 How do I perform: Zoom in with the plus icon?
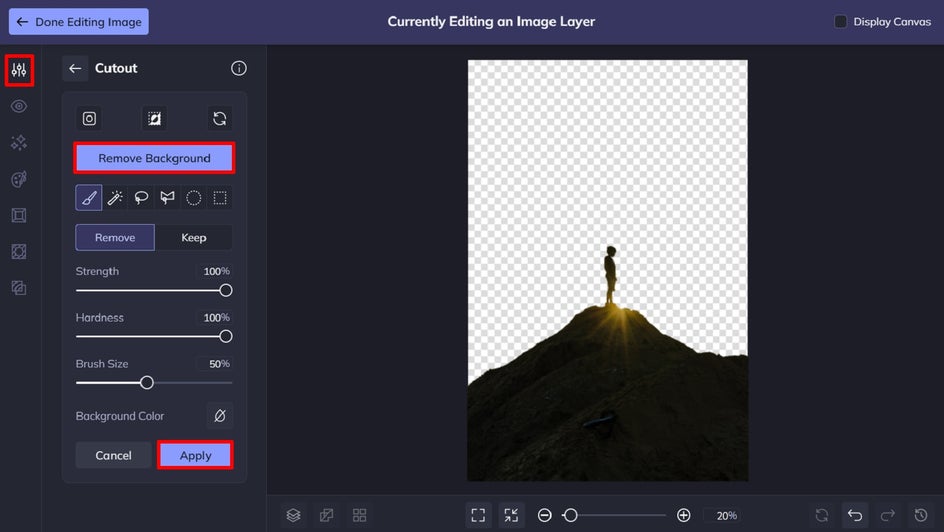point(683,515)
